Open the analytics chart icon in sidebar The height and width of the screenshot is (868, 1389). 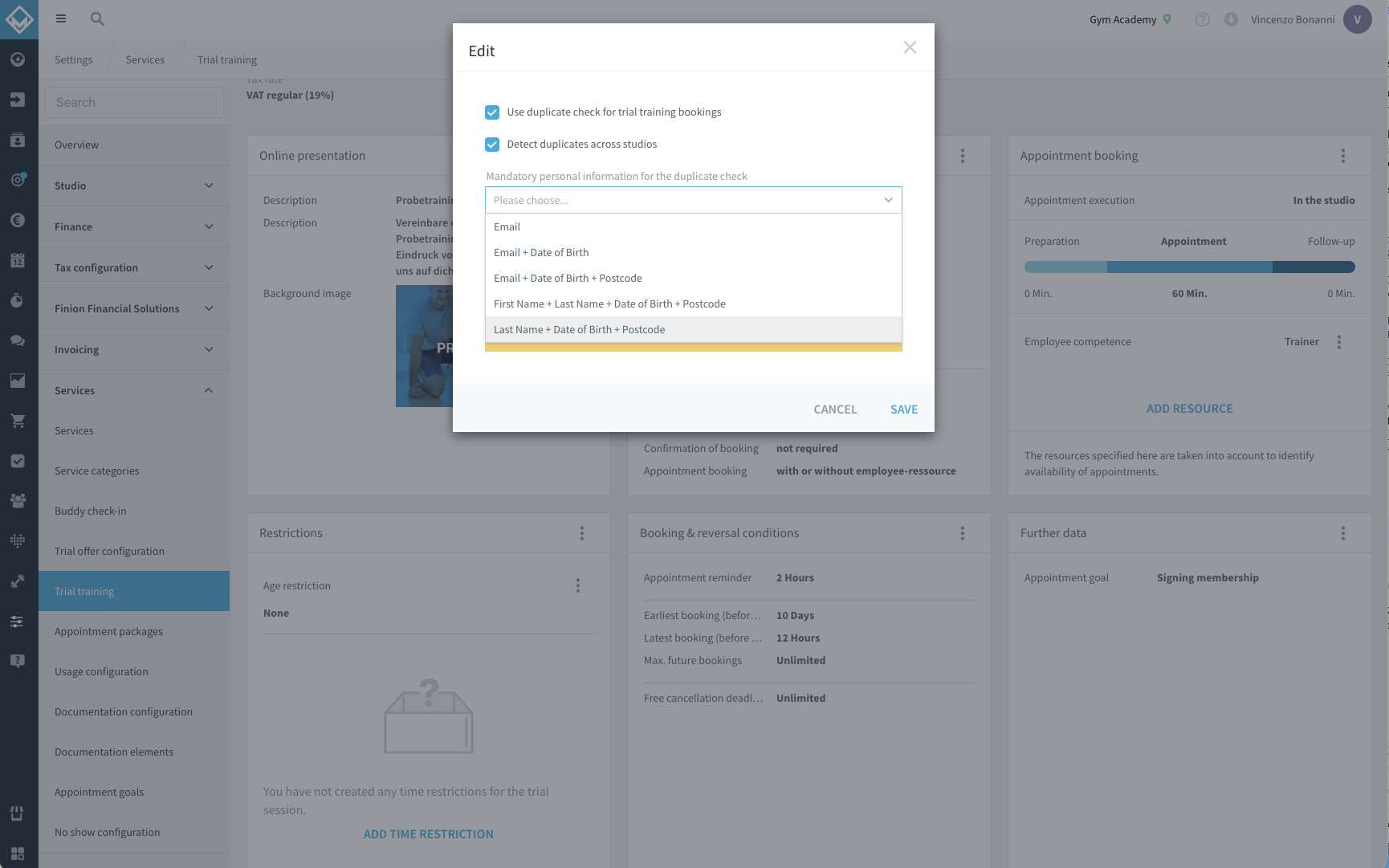(18, 381)
